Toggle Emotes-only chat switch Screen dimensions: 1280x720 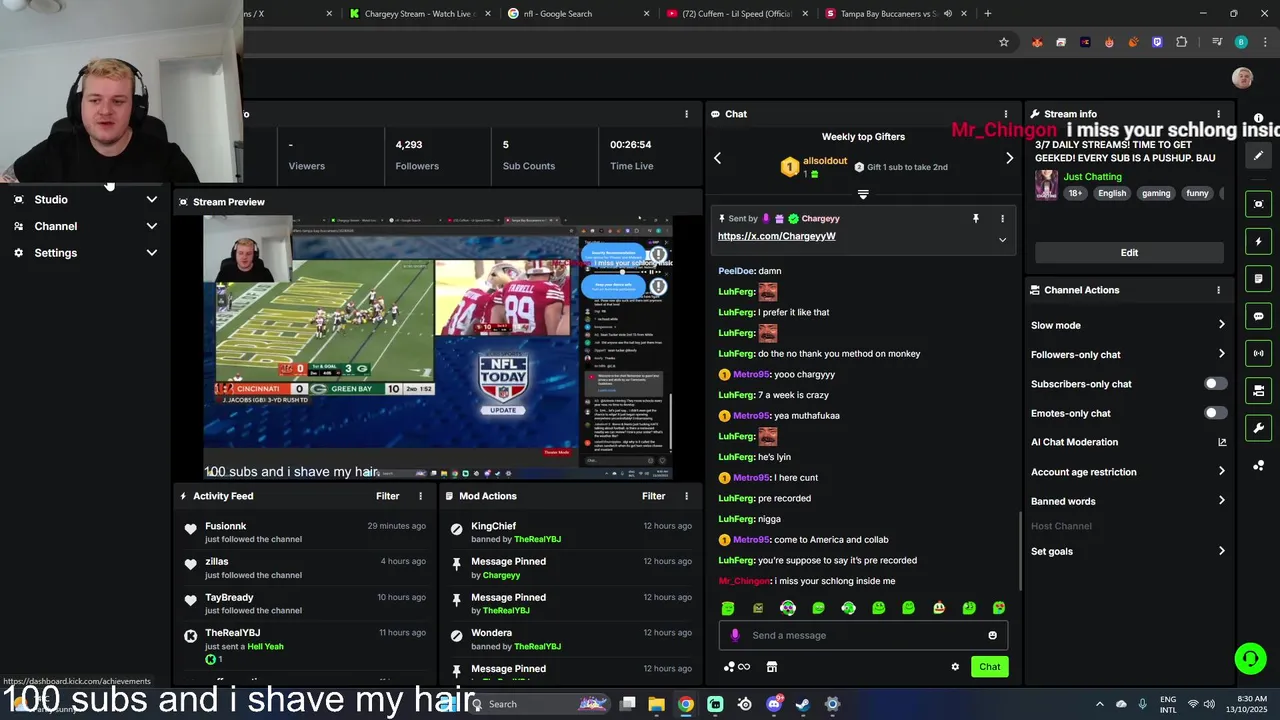point(1215,413)
